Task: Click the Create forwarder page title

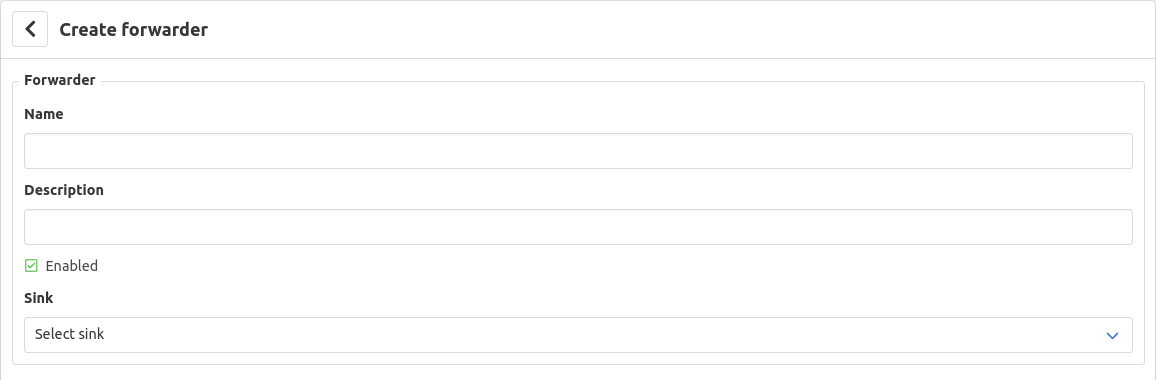Action: tap(133, 30)
